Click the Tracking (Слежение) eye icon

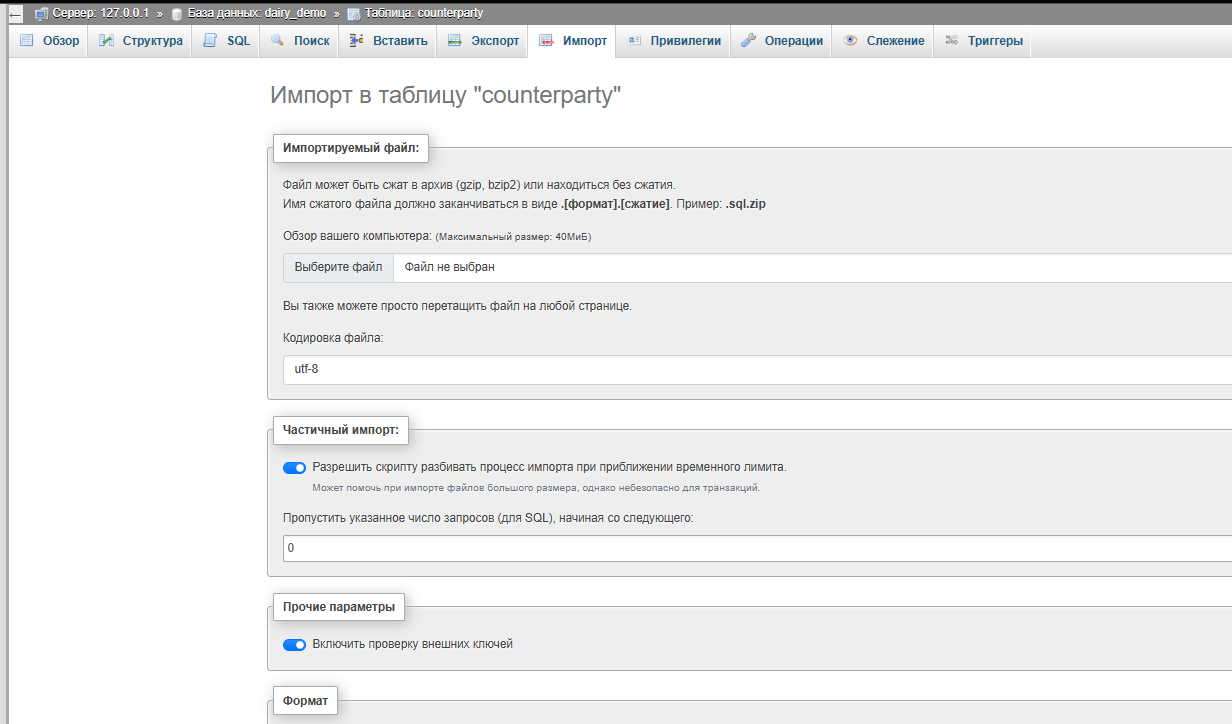click(x=850, y=41)
